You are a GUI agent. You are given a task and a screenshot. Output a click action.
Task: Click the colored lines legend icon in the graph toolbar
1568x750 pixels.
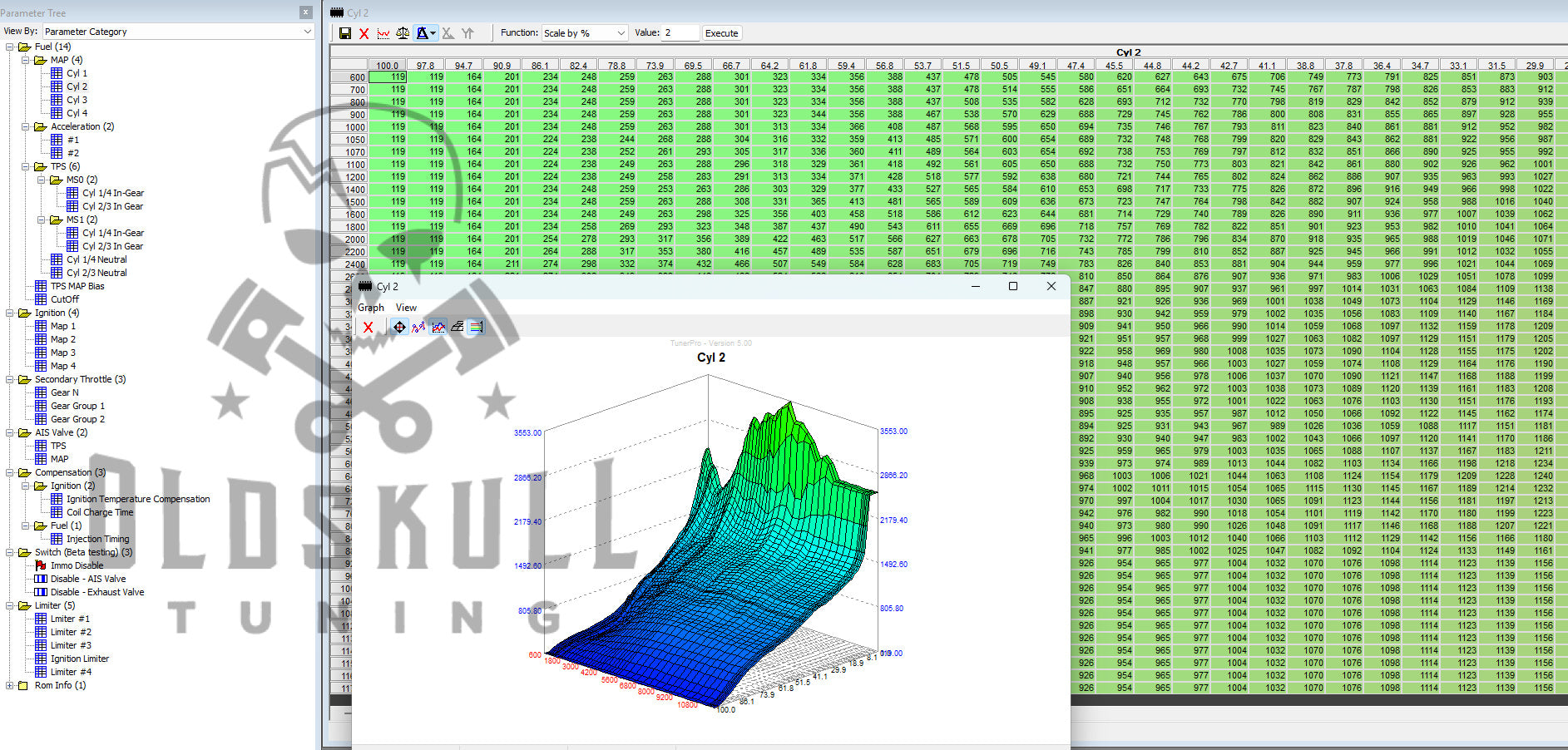pyautogui.click(x=476, y=327)
